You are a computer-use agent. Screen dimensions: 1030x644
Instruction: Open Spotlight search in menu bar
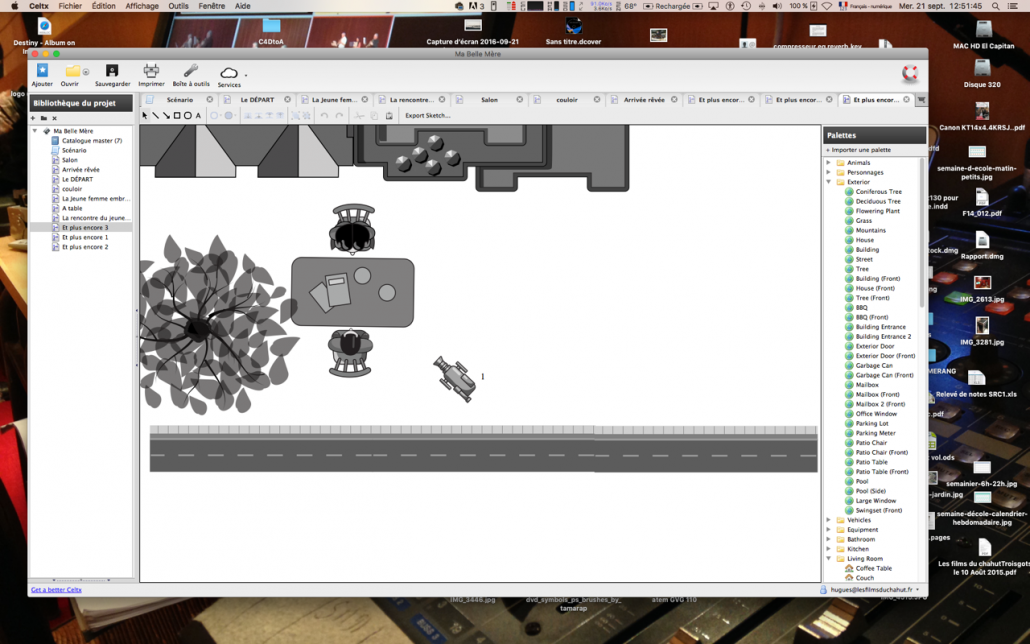[996, 6]
